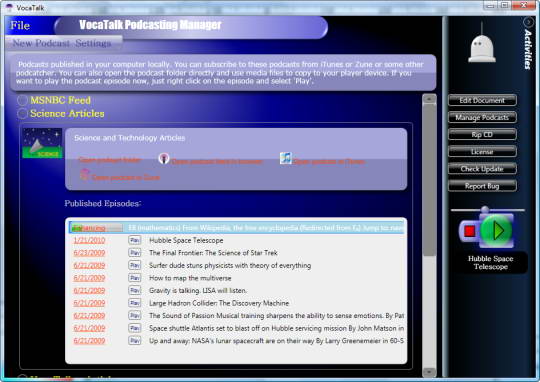540x382 pixels.
Task: Play The Final Frontier Star Trek episode
Action: pyautogui.click(x=135, y=253)
